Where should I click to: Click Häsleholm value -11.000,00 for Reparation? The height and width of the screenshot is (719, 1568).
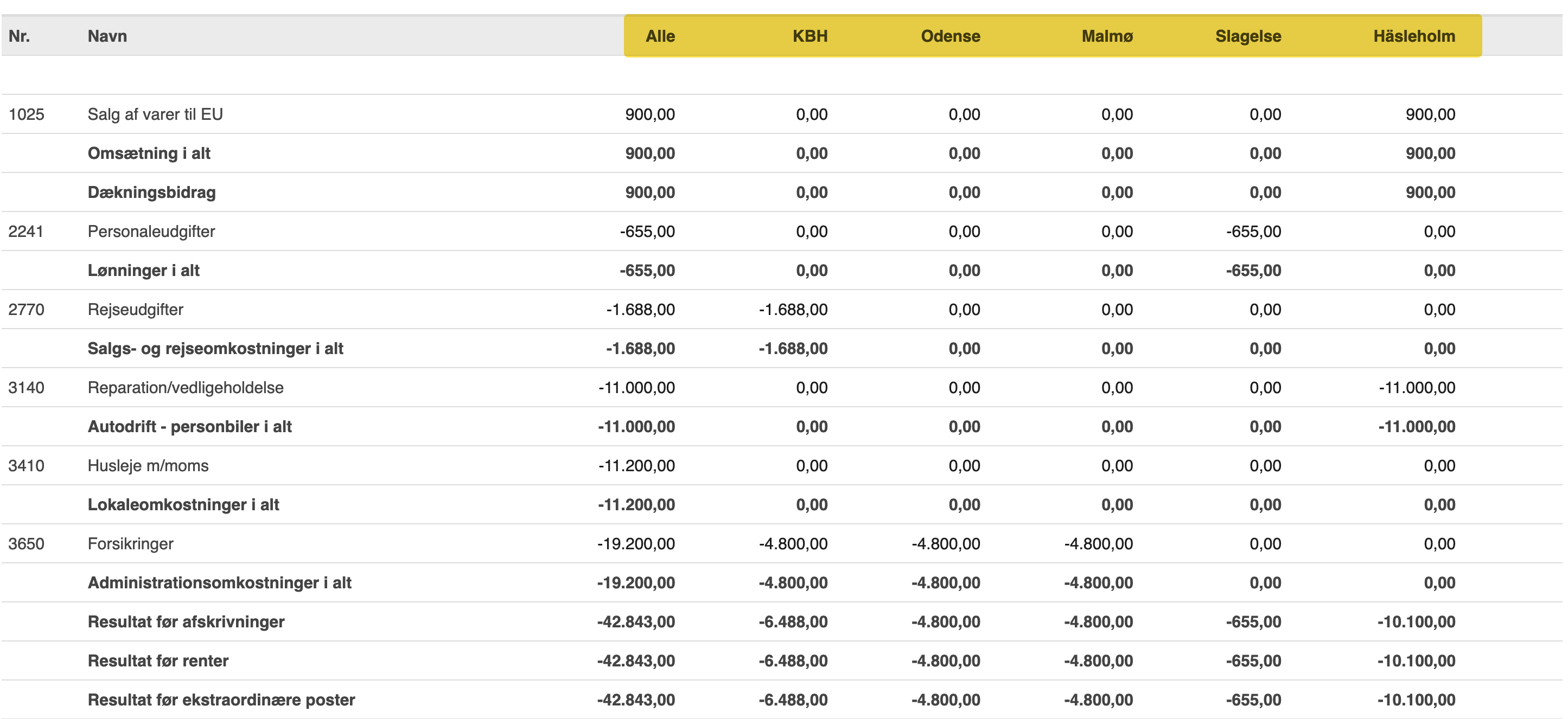coord(1417,388)
